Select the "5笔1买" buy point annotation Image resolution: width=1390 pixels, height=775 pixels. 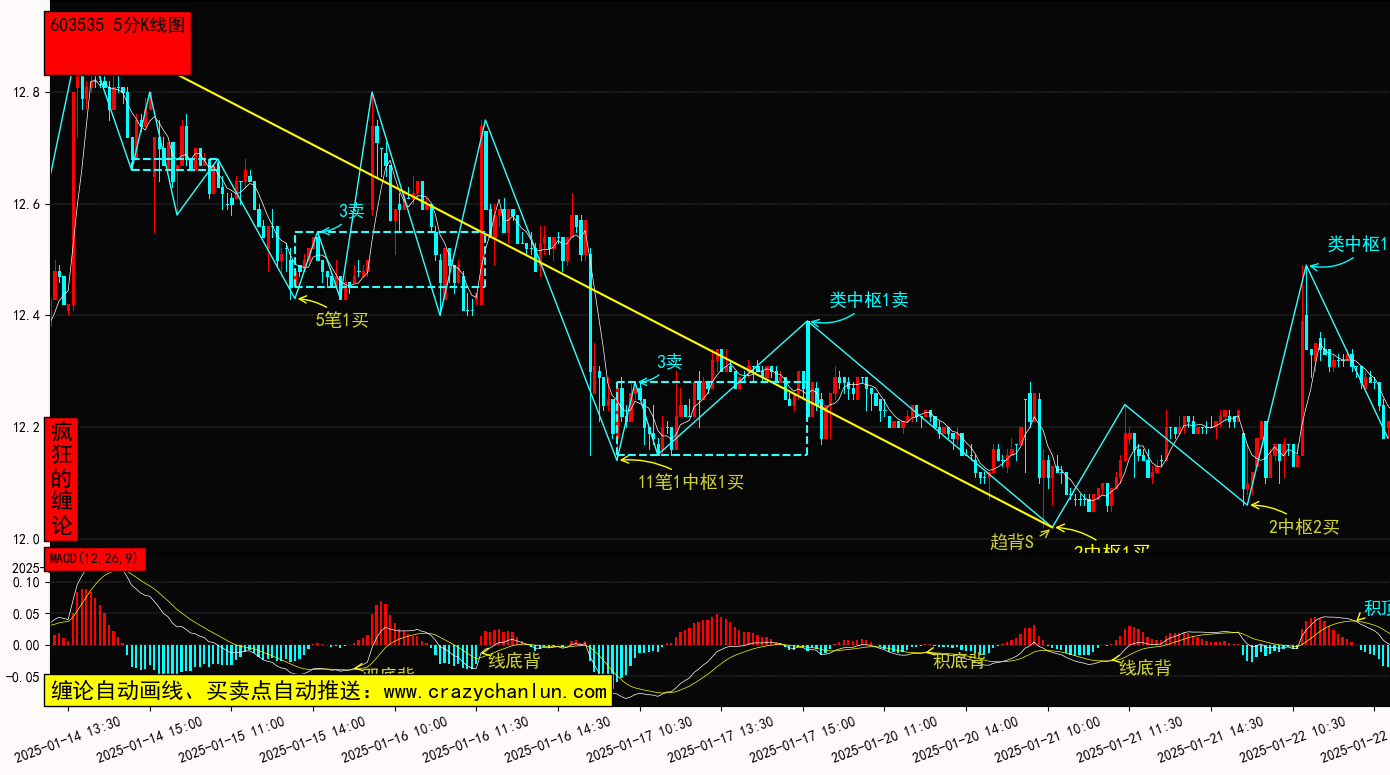tap(343, 320)
